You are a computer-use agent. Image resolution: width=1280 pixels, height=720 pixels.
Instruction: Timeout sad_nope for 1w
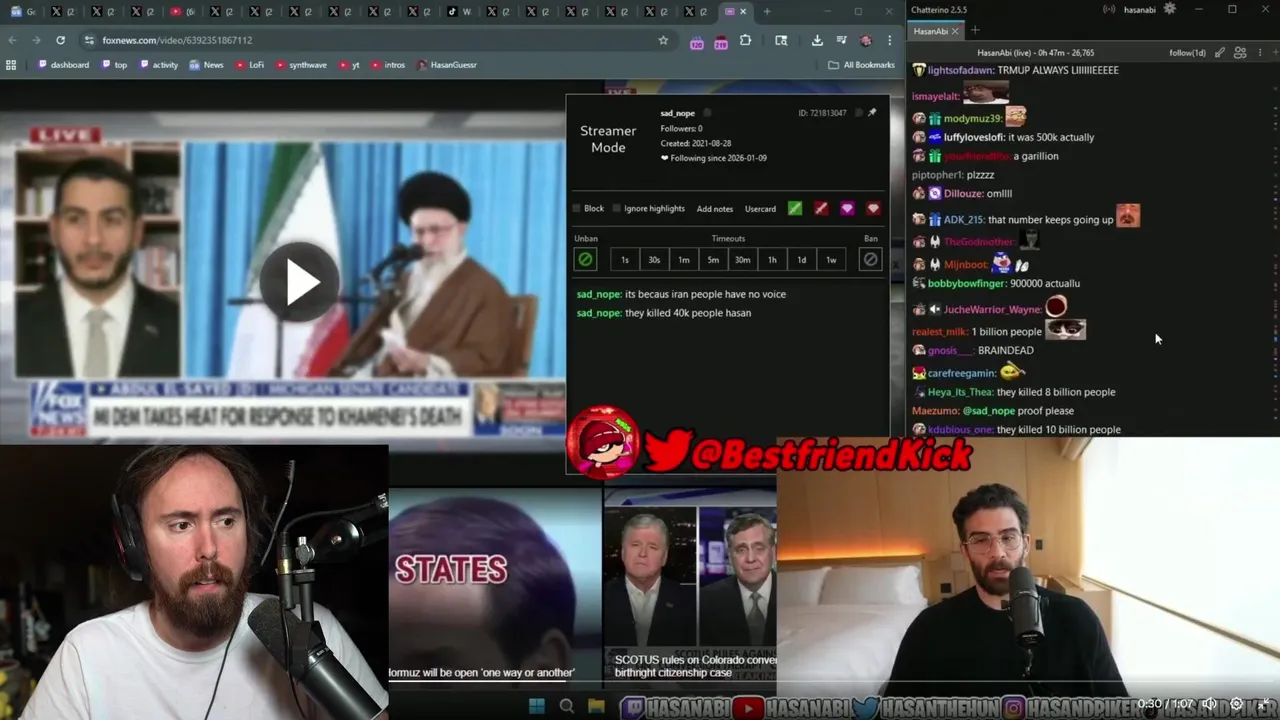point(831,260)
